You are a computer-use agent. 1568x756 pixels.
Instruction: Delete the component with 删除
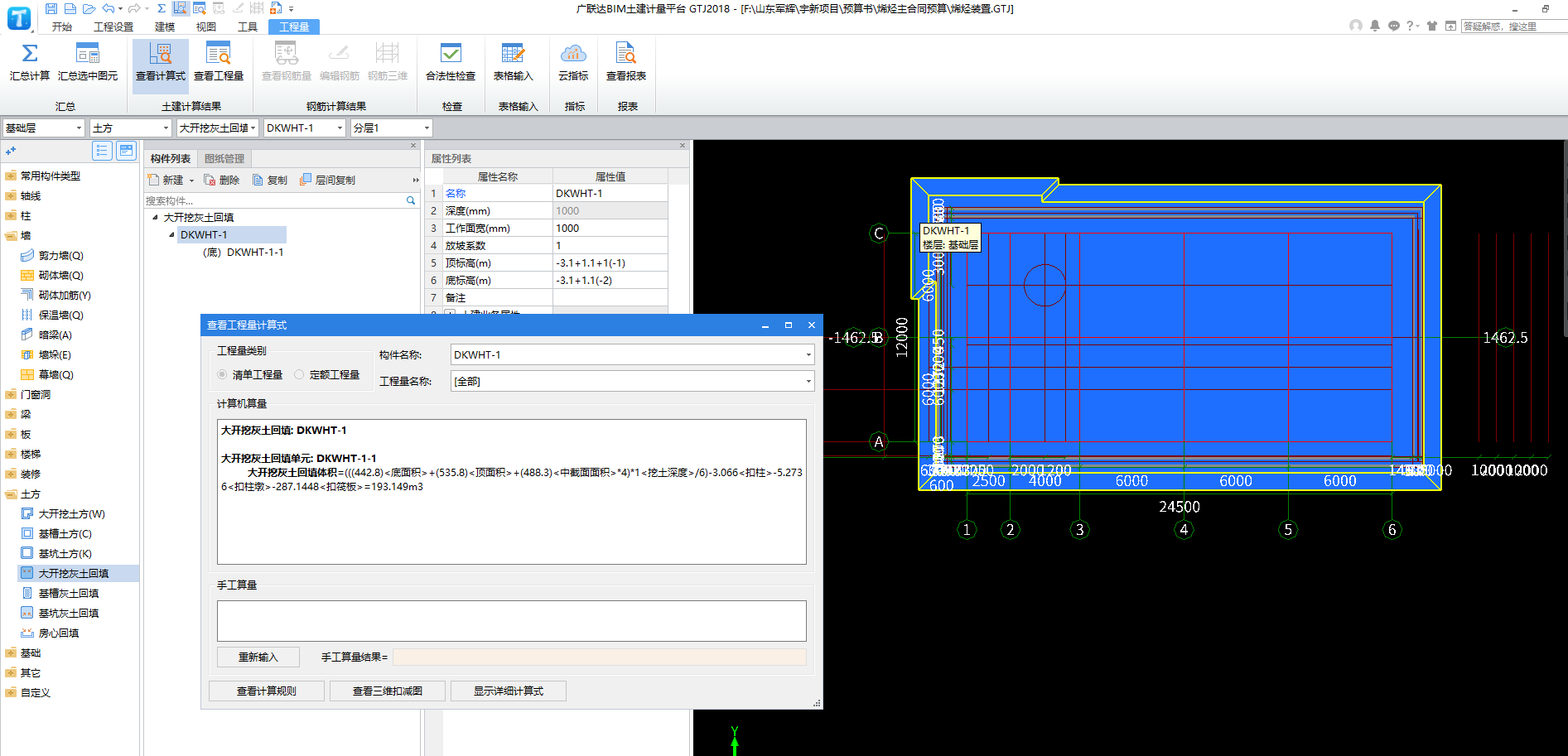tap(222, 180)
